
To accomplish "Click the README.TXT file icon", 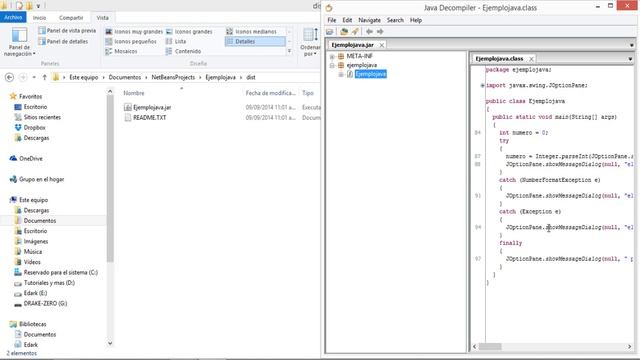I will [x=128, y=118].
